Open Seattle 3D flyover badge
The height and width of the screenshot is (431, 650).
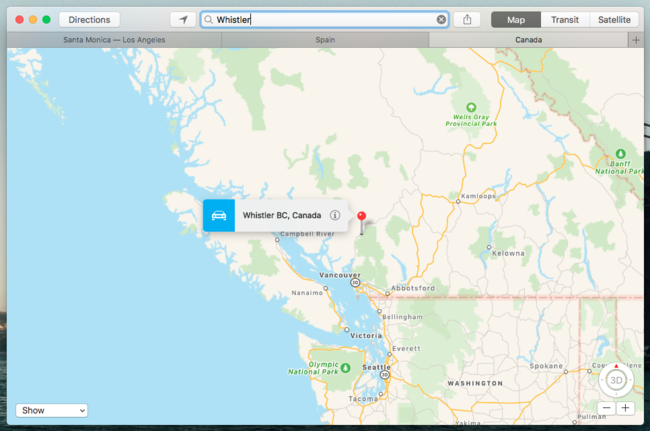385,375
